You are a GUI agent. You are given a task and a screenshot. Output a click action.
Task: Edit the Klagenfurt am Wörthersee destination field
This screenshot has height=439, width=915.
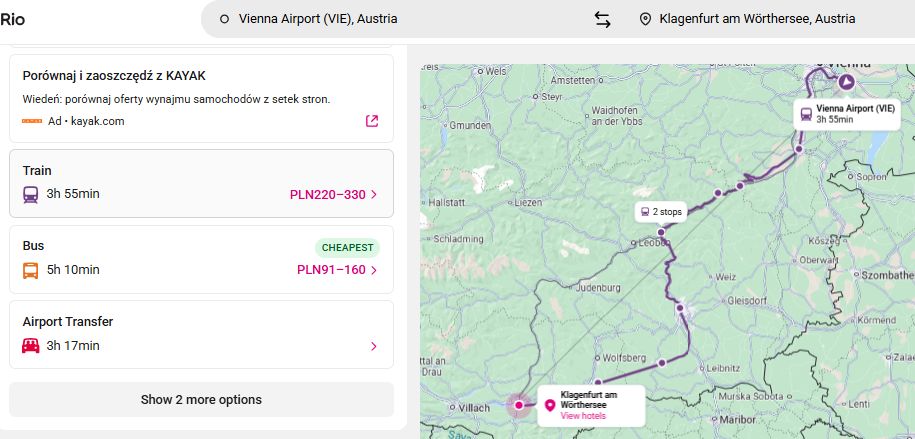tap(757, 19)
